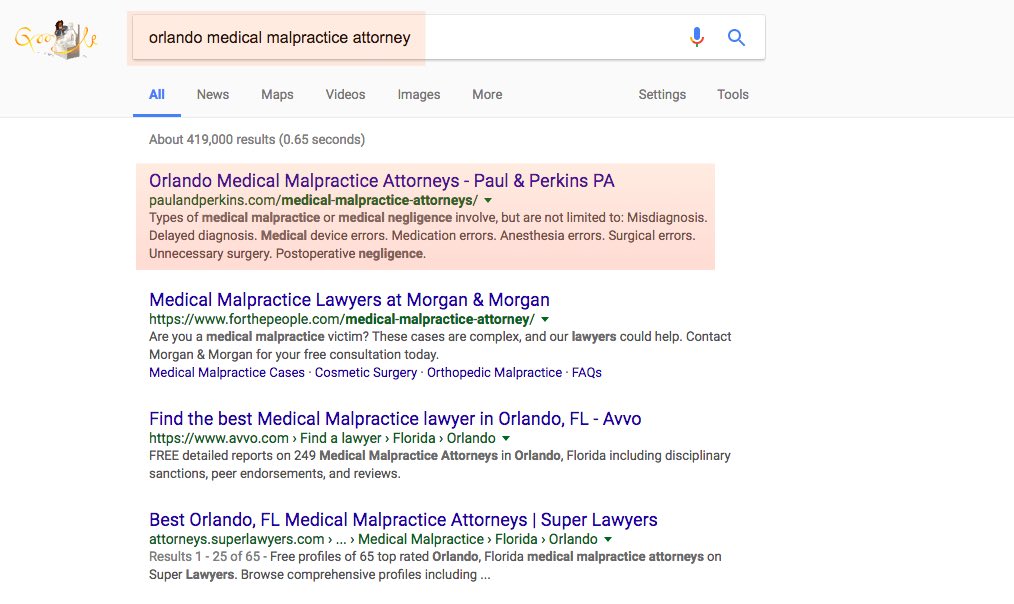This screenshot has height=604, width=1014.
Task: Click snippet 'Are you a medical malpractice victim?'
Action: click(440, 345)
